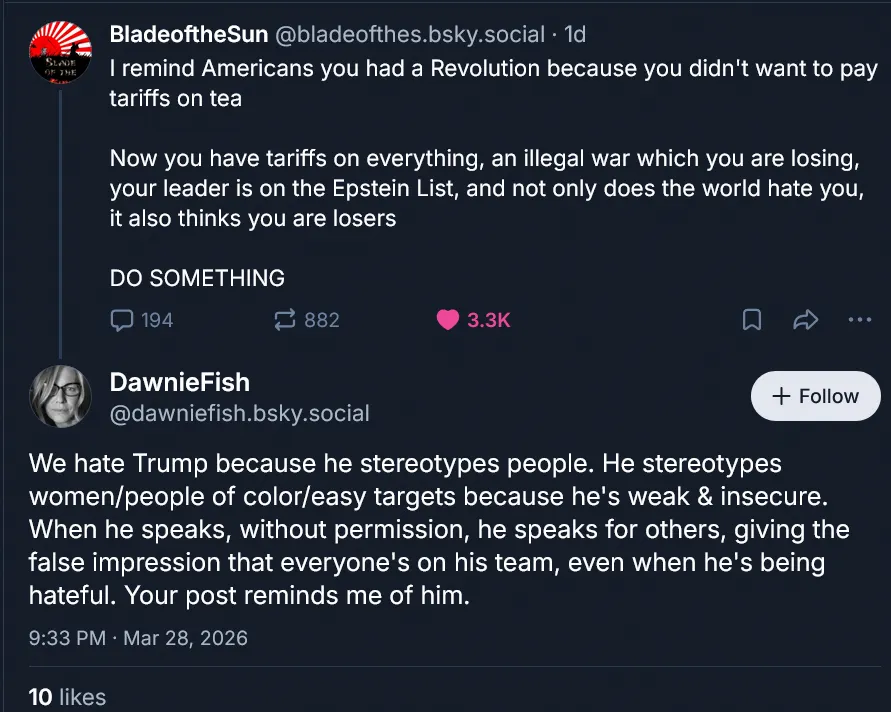
Task: Click the plus icon in Follow button
Action: point(782,396)
